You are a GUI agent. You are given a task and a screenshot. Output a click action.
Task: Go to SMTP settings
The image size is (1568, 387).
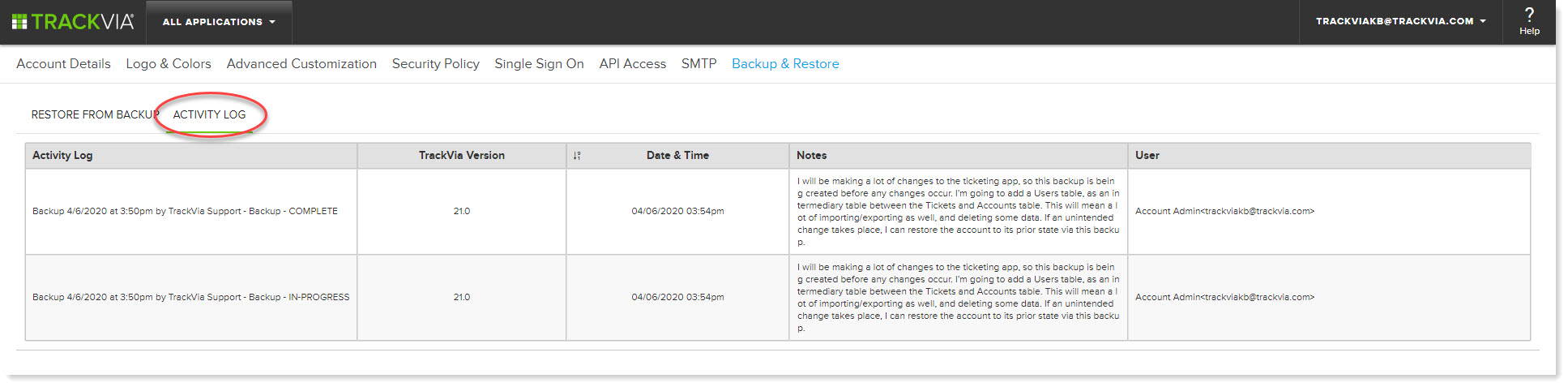click(699, 63)
